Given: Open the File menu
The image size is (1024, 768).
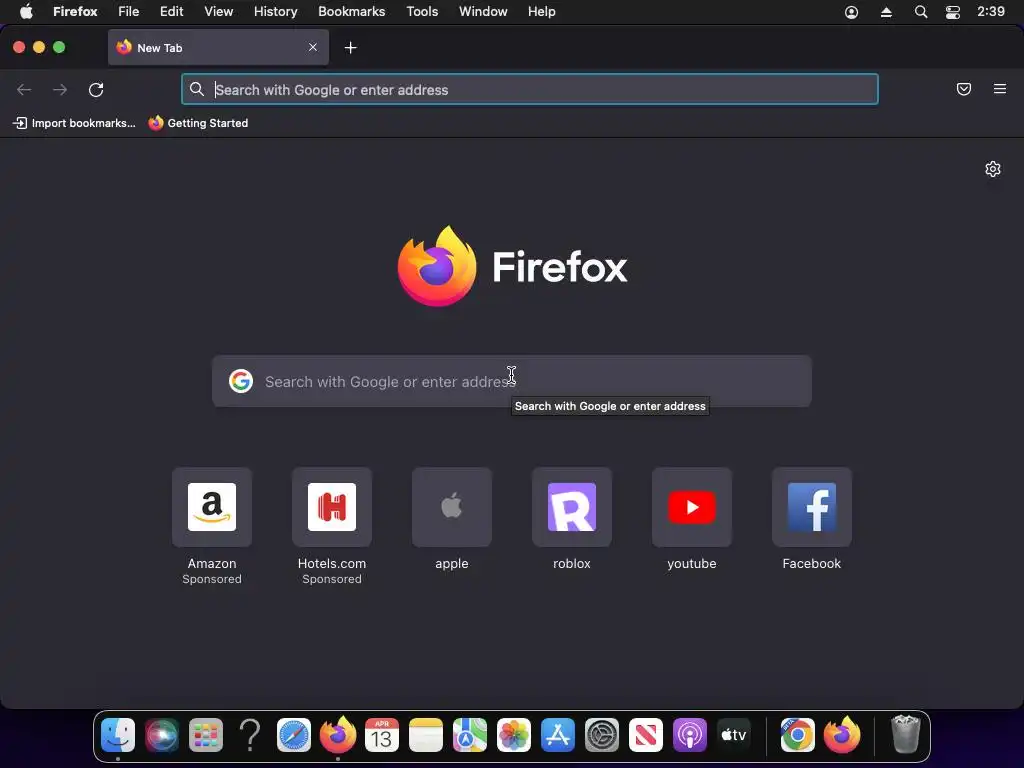Looking at the screenshot, I should [x=129, y=12].
